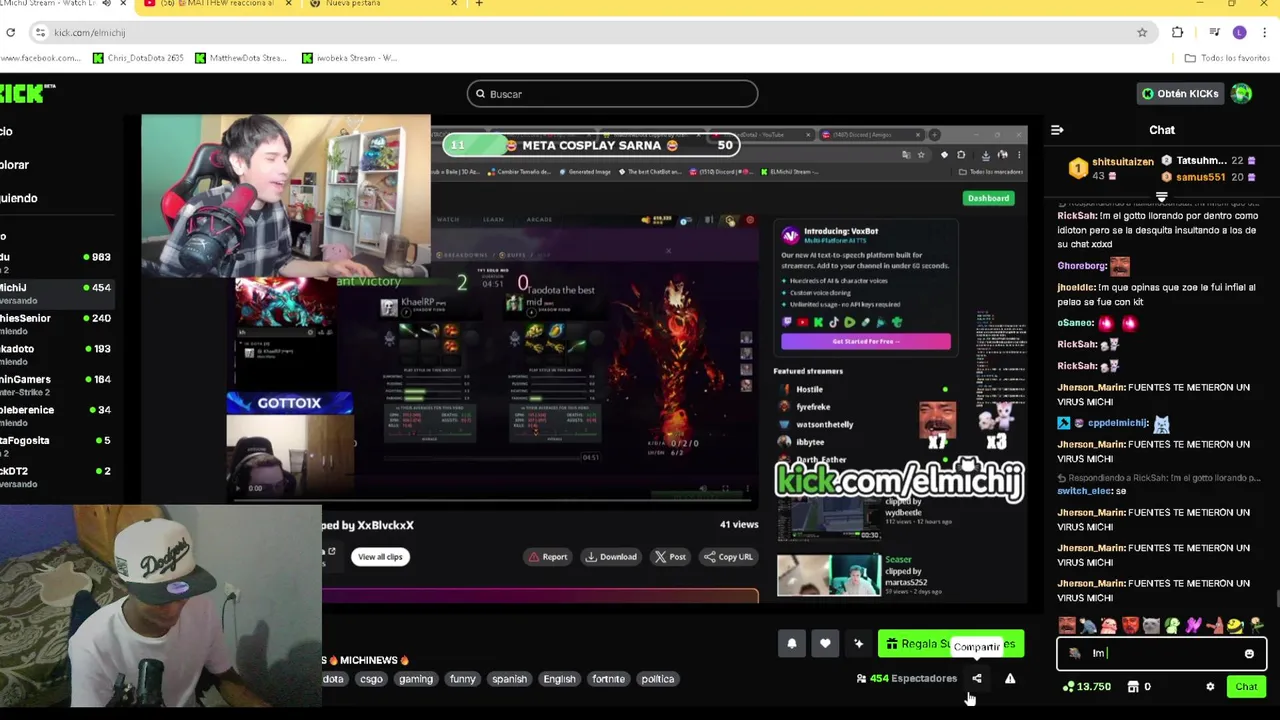This screenshot has height=720, width=1280.
Task: Click the Share (Compartir) icon
Action: pos(977,679)
